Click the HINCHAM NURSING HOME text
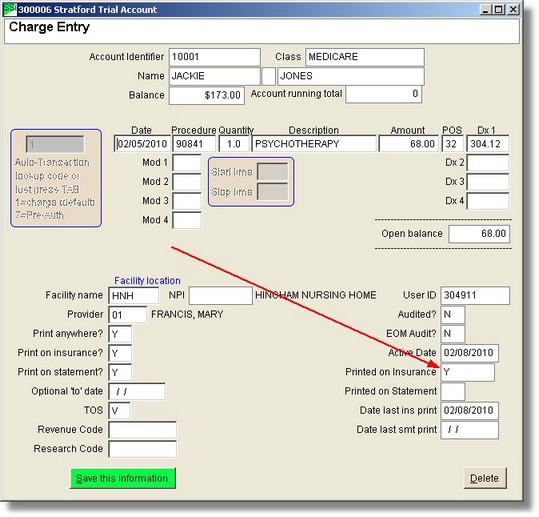Screen dimensions: 539x517 [x=316, y=295]
